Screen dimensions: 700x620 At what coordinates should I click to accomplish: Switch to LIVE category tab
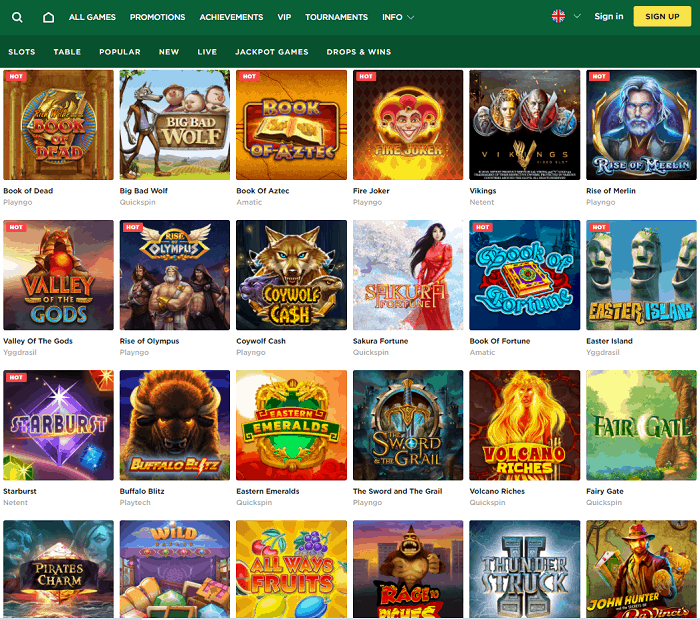coord(207,52)
